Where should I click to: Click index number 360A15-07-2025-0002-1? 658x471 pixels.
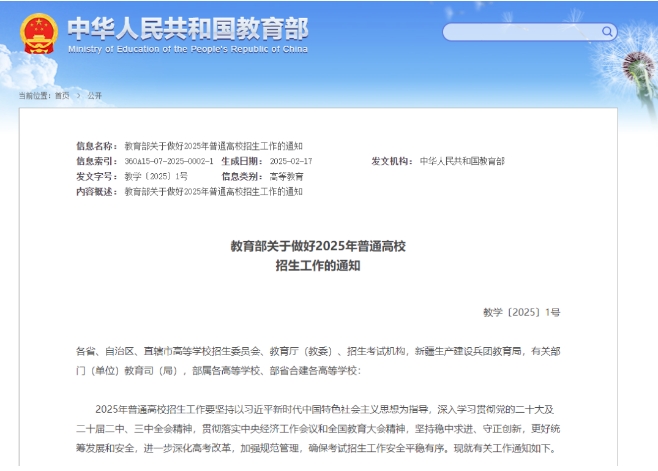coord(169,161)
